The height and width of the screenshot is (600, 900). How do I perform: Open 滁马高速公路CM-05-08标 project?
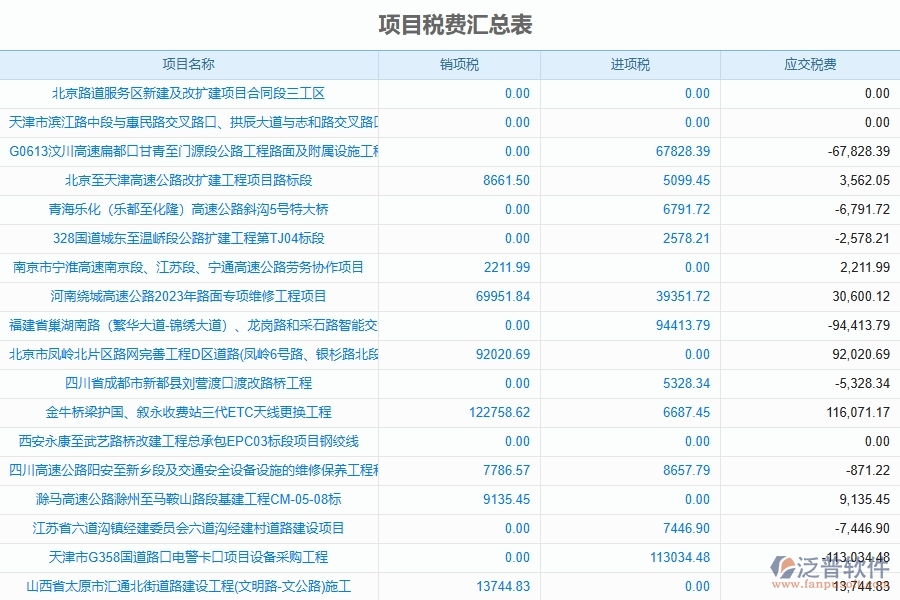click(x=190, y=499)
